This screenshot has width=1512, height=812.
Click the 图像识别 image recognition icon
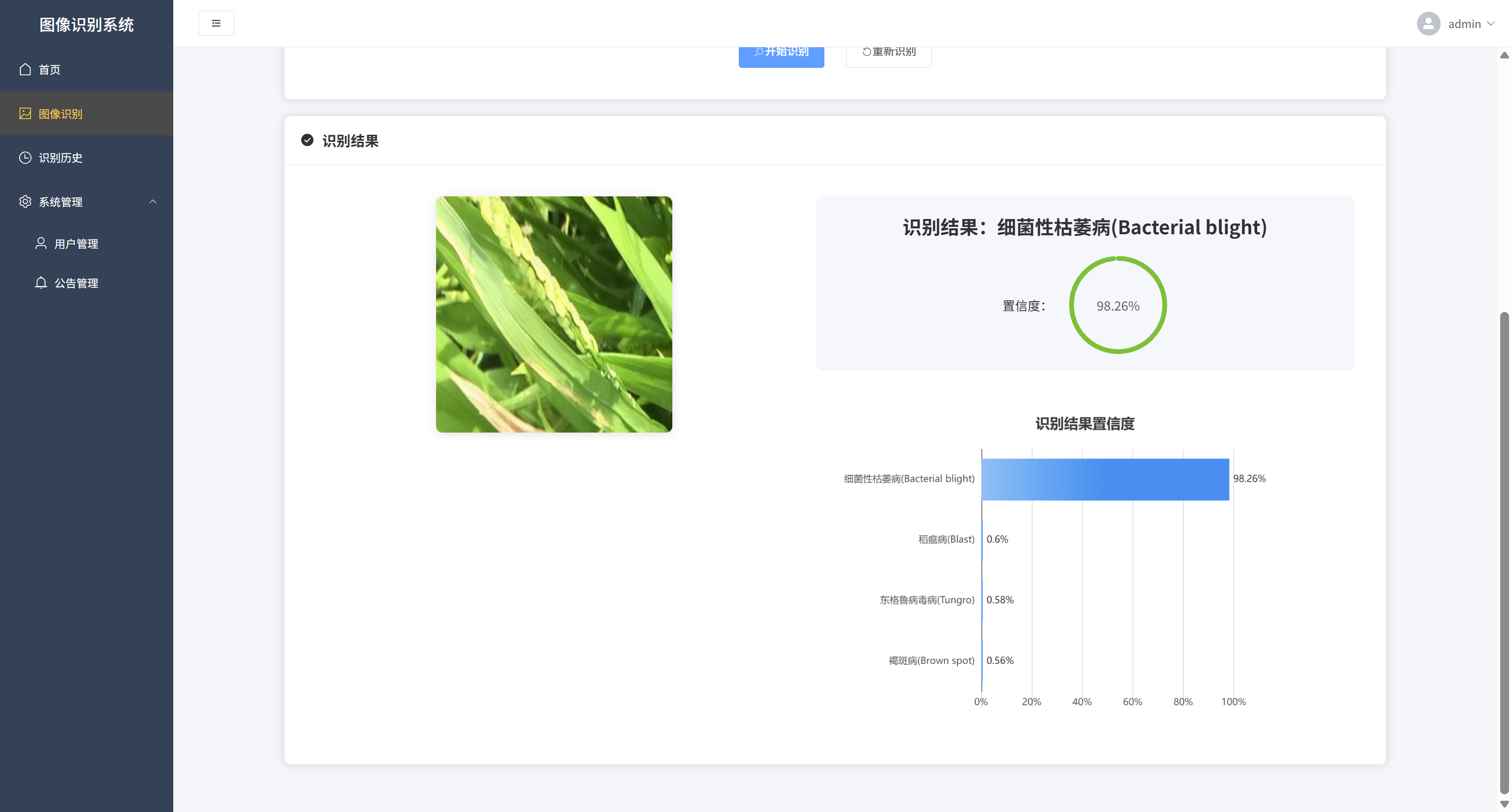coord(25,113)
